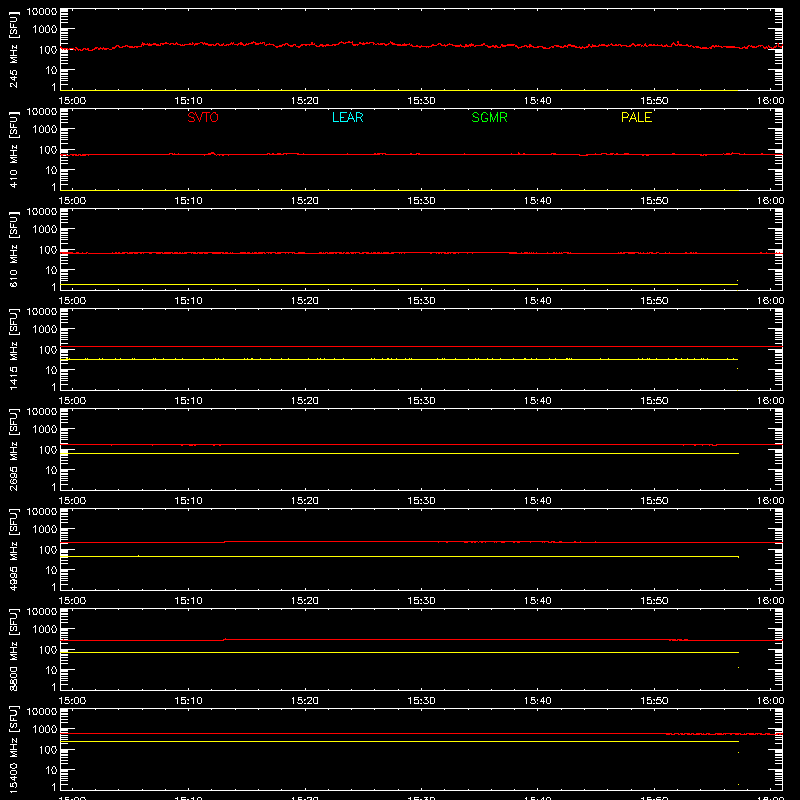Click the 1000 y-tick in 410 MHz panel
Screen dimensions: 800x800
pyautogui.click(x=45, y=130)
